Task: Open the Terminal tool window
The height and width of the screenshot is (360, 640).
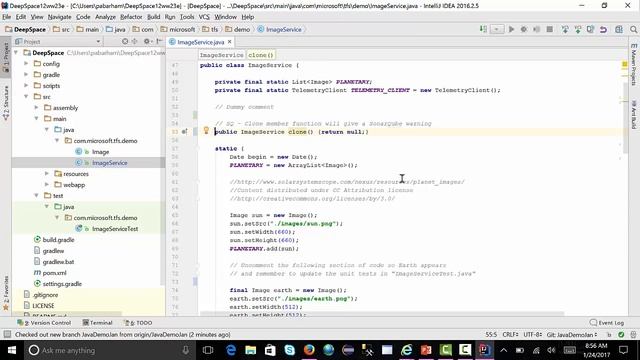Action: click(x=98, y=322)
